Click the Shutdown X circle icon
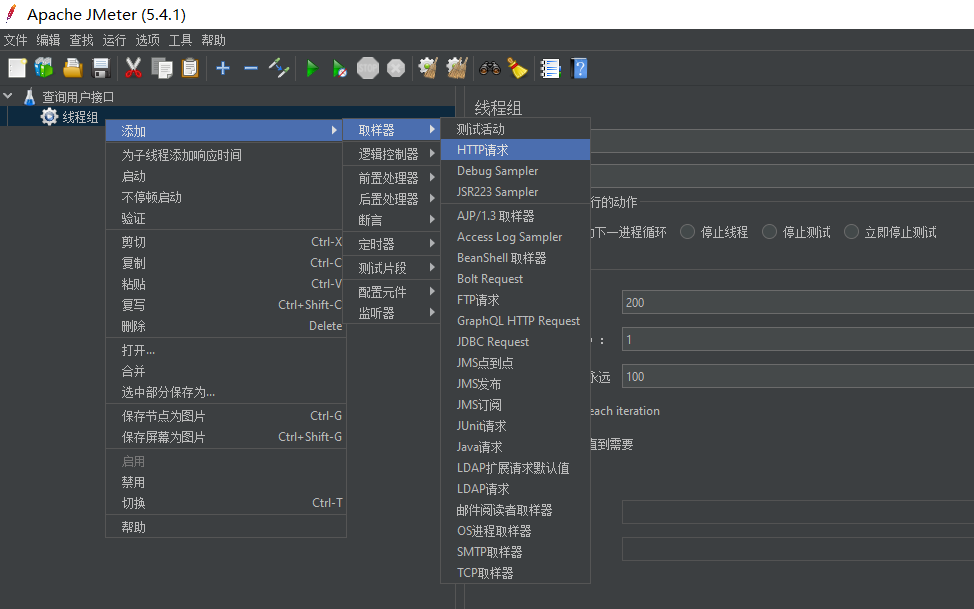 point(396,68)
